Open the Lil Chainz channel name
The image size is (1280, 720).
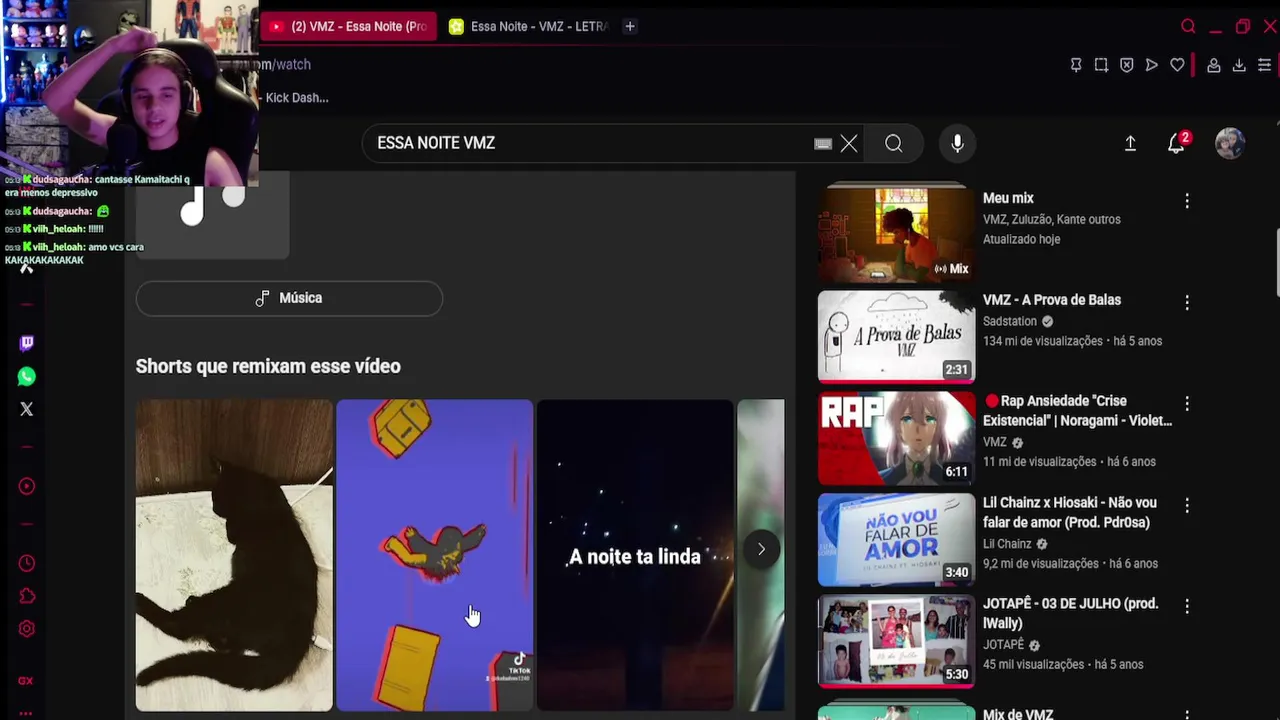(x=1007, y=544)
